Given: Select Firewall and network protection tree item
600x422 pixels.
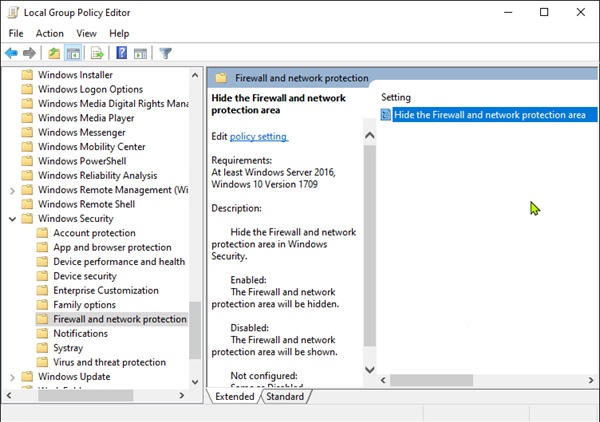Looking at the screenshot, I should click(x=120, y=319).
